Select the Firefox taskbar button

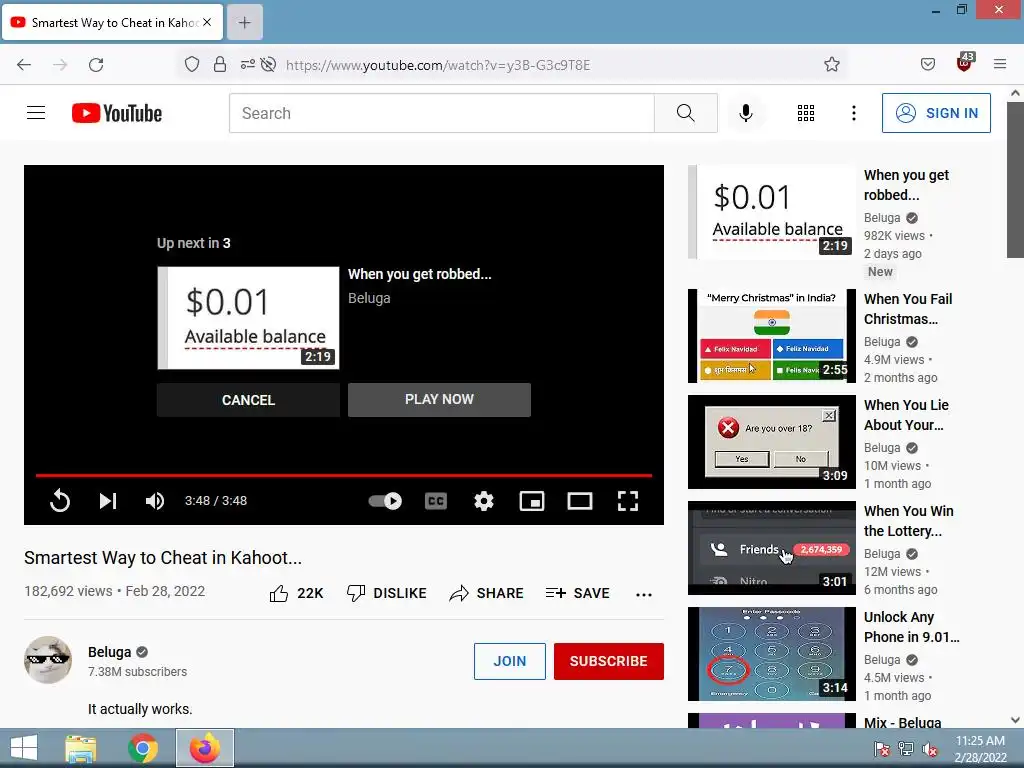click(204, 748)
